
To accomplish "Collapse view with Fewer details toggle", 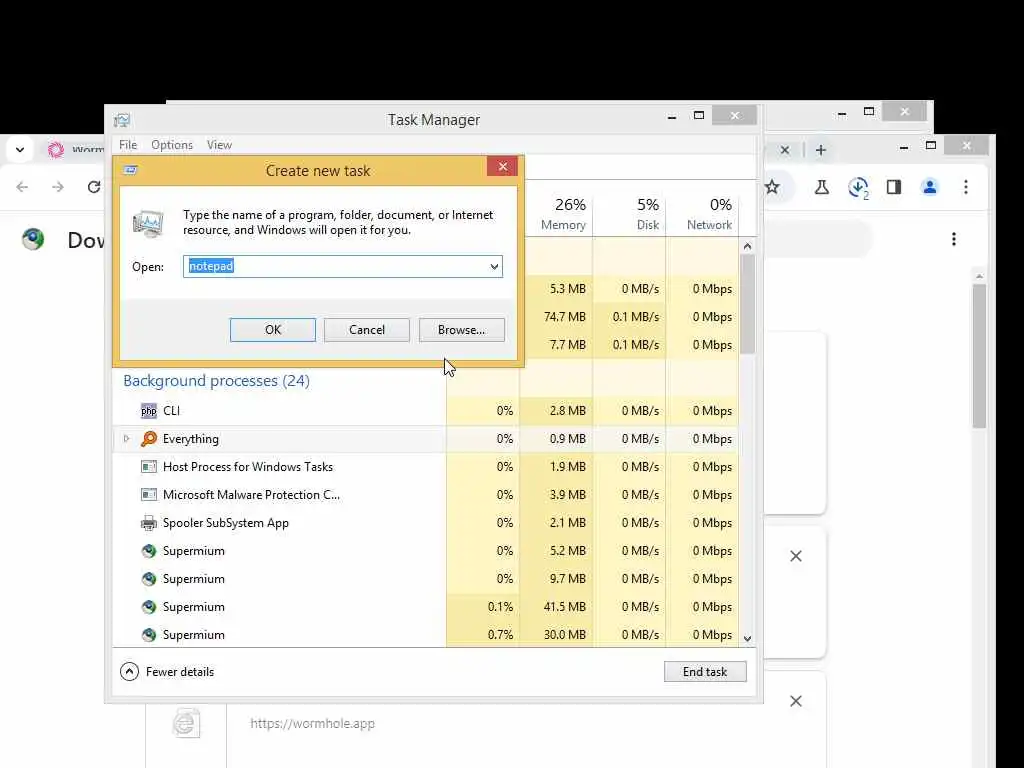I will pos(167,671).
